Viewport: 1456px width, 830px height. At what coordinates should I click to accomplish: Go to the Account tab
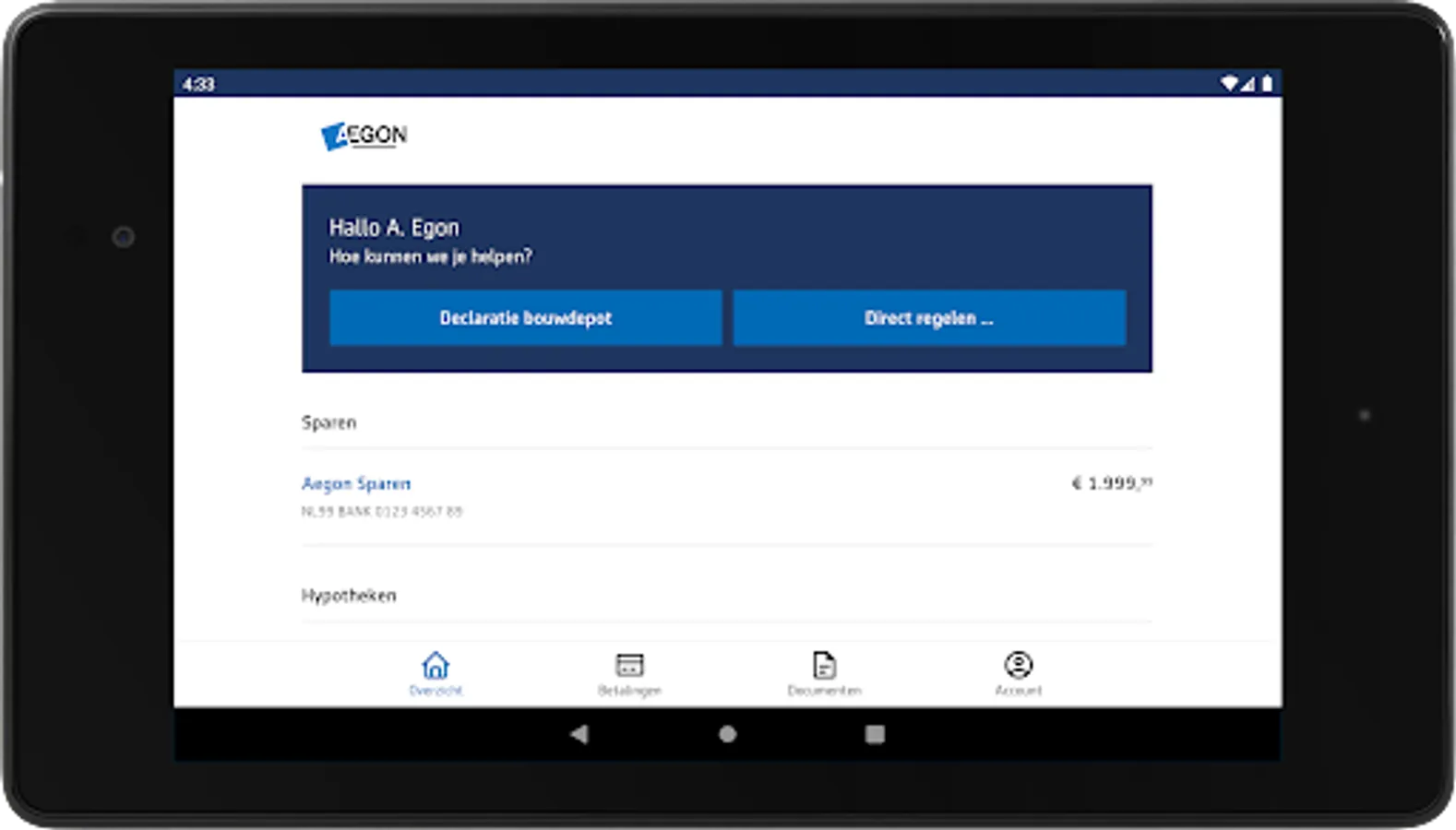(1018, 674)
